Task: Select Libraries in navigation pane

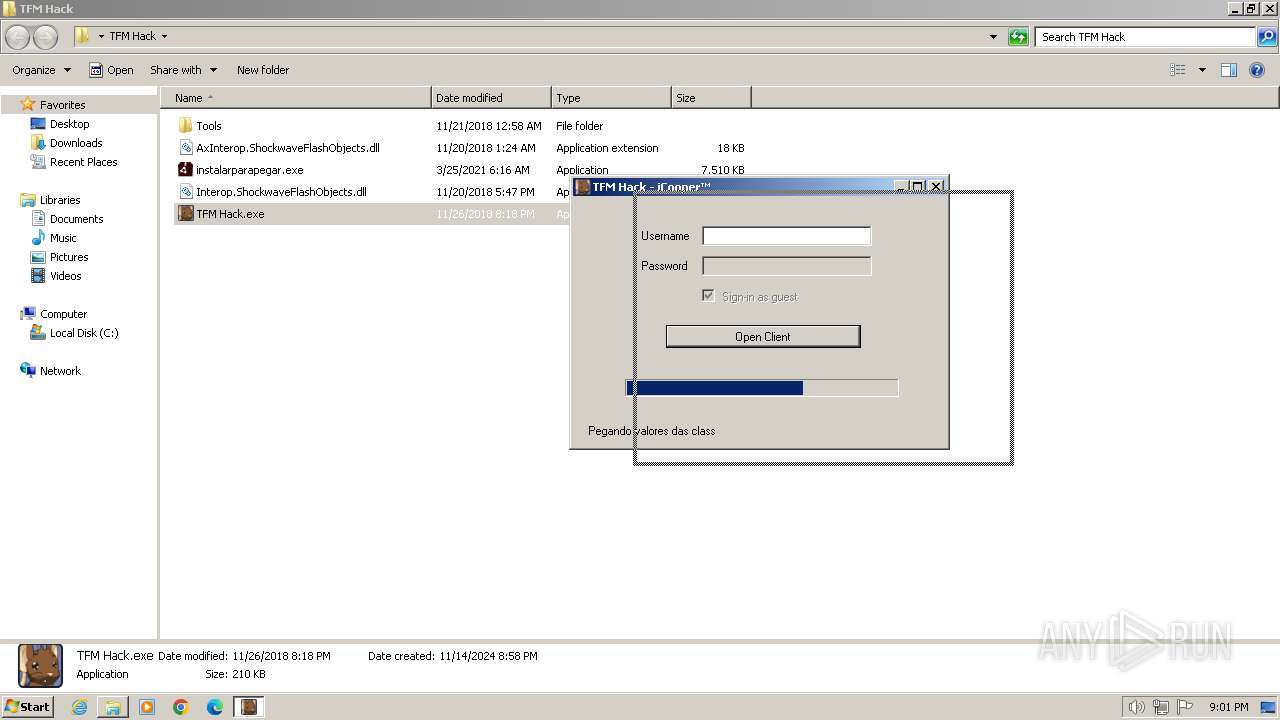Action: tap(60, 200)
